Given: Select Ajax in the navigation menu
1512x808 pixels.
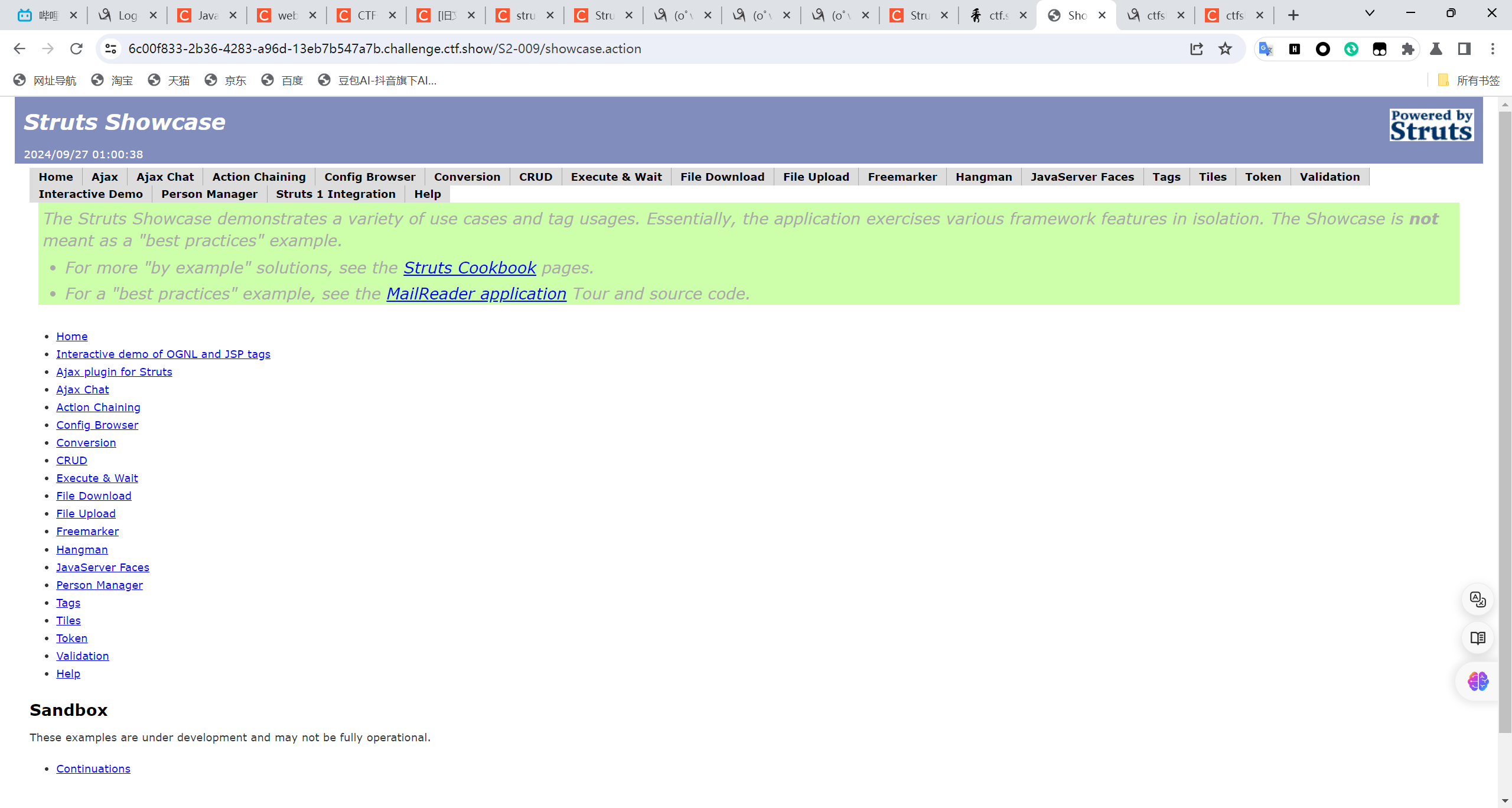Looking at the screenshot, I should coord(105,177).
